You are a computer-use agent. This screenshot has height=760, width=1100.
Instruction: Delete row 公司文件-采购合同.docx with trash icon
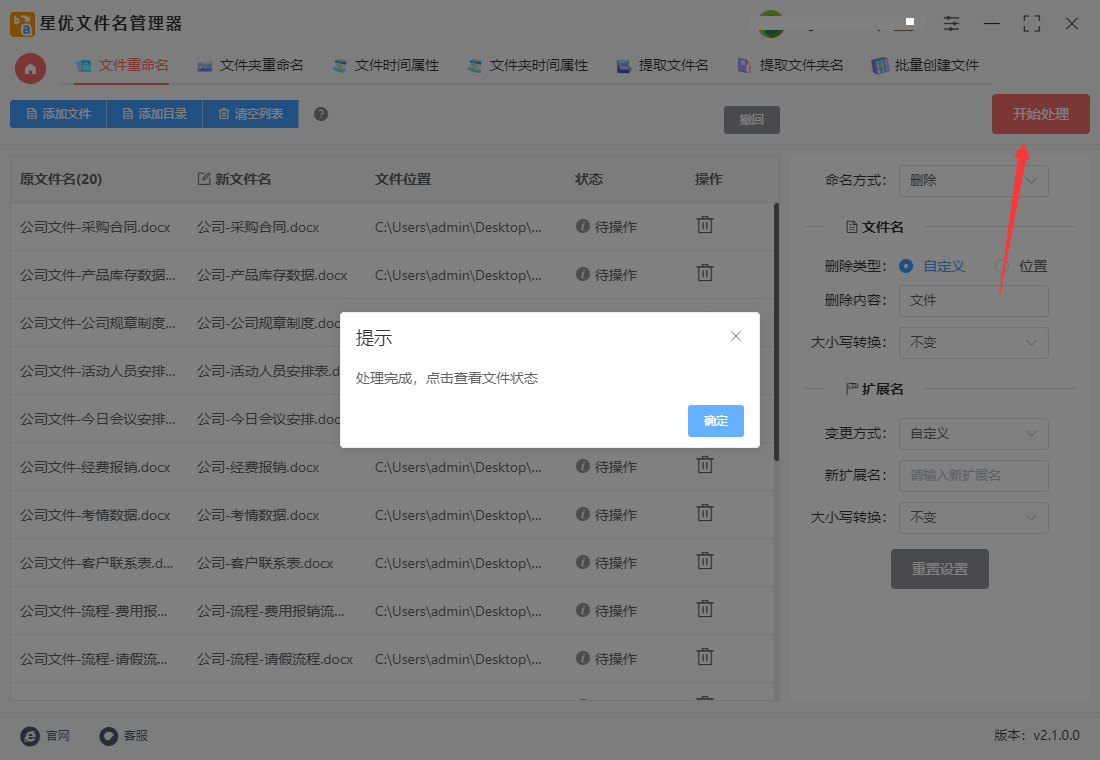704,225
